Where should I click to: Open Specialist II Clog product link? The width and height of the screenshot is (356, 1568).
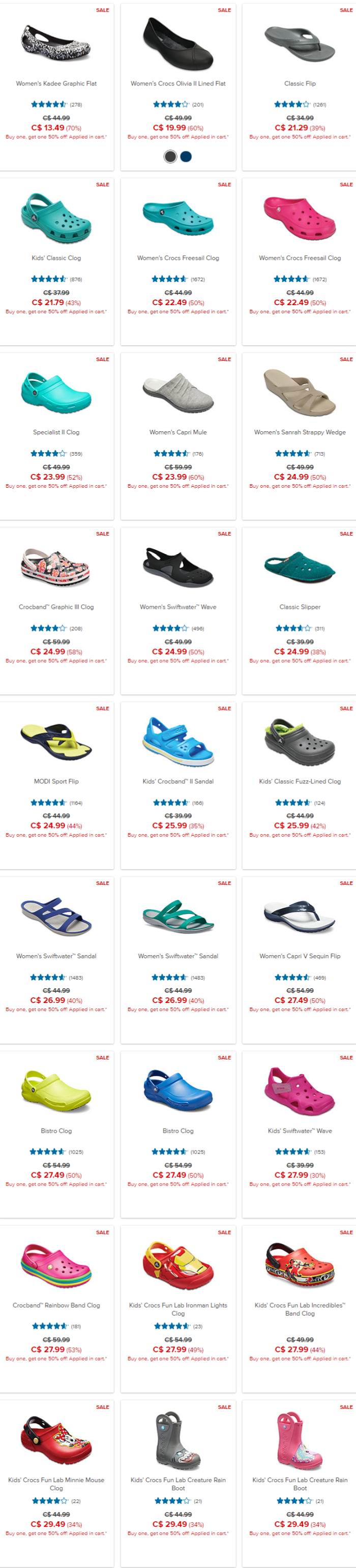[56, 432]
